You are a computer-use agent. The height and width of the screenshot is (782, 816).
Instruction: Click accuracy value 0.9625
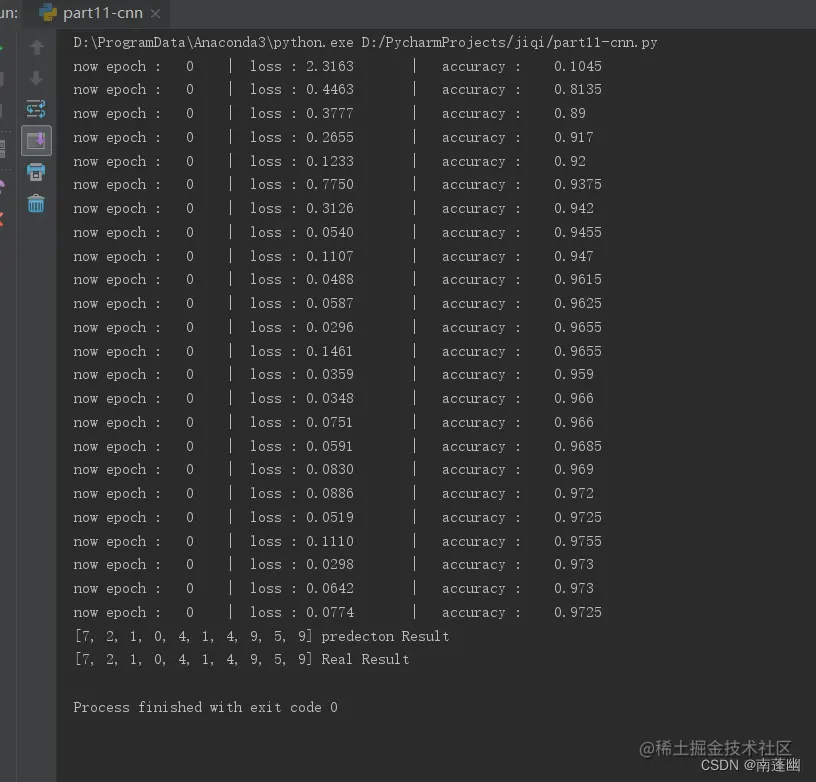pyautogui.click(x=578, y=303)
